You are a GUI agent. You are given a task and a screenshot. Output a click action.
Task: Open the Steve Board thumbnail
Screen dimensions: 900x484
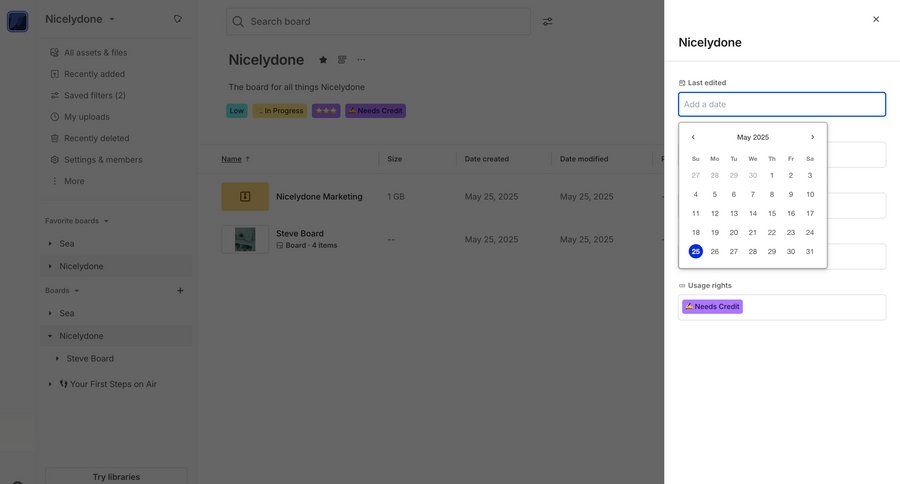pyautogui.click(x=245, y=239)
